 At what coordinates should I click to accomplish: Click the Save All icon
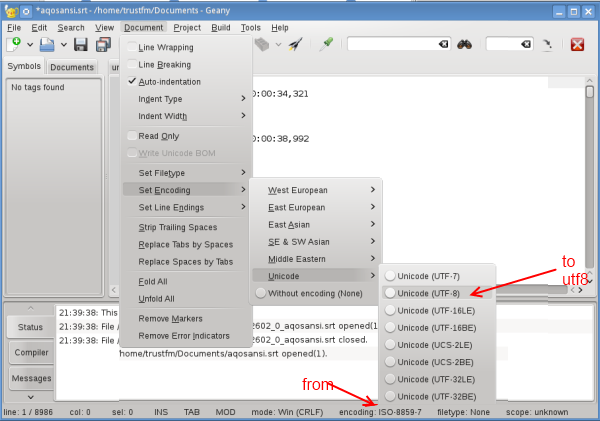[103, 44]
